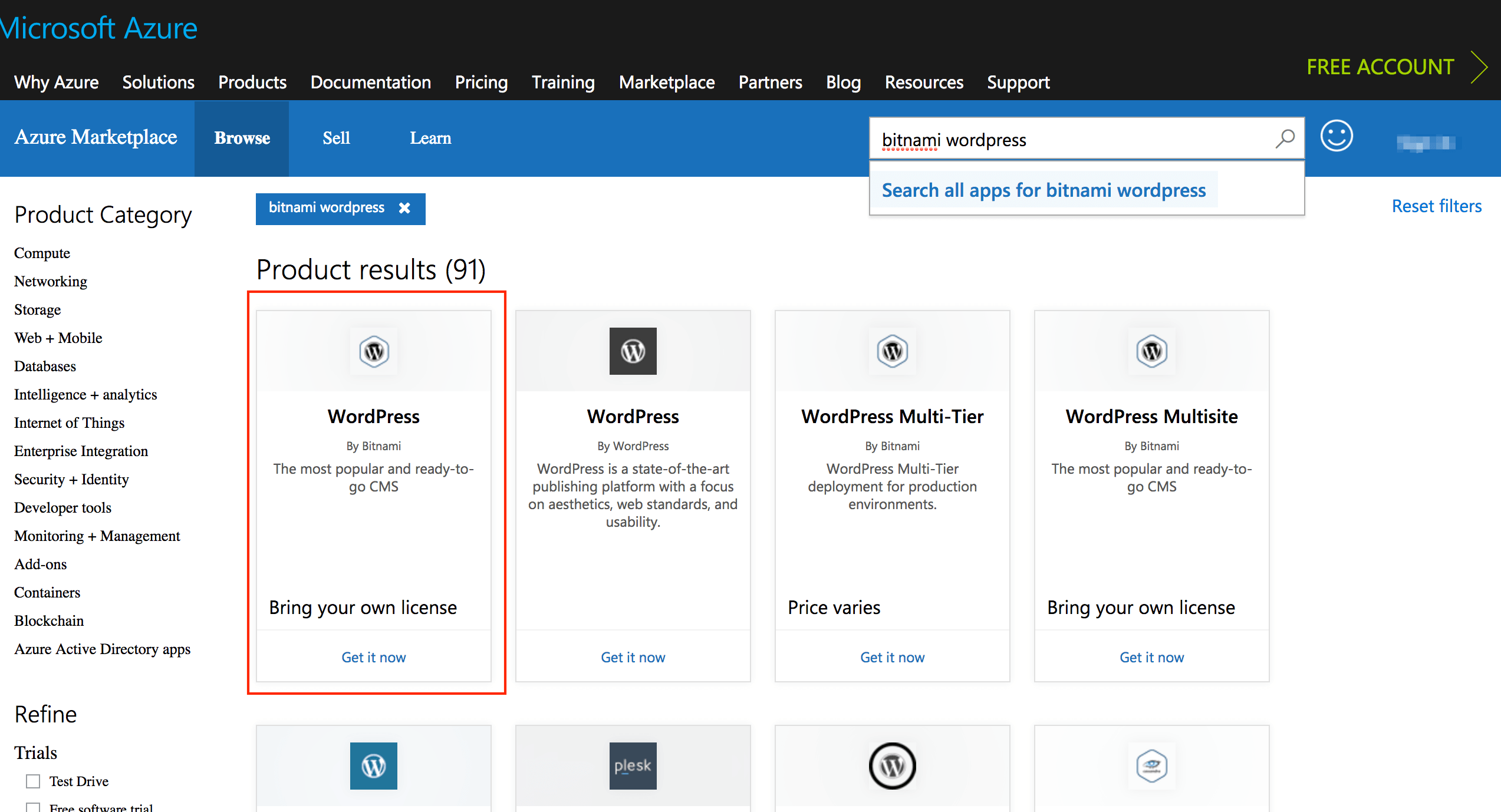
Task: Click Reset filters
Action: tap(1437, 206)
